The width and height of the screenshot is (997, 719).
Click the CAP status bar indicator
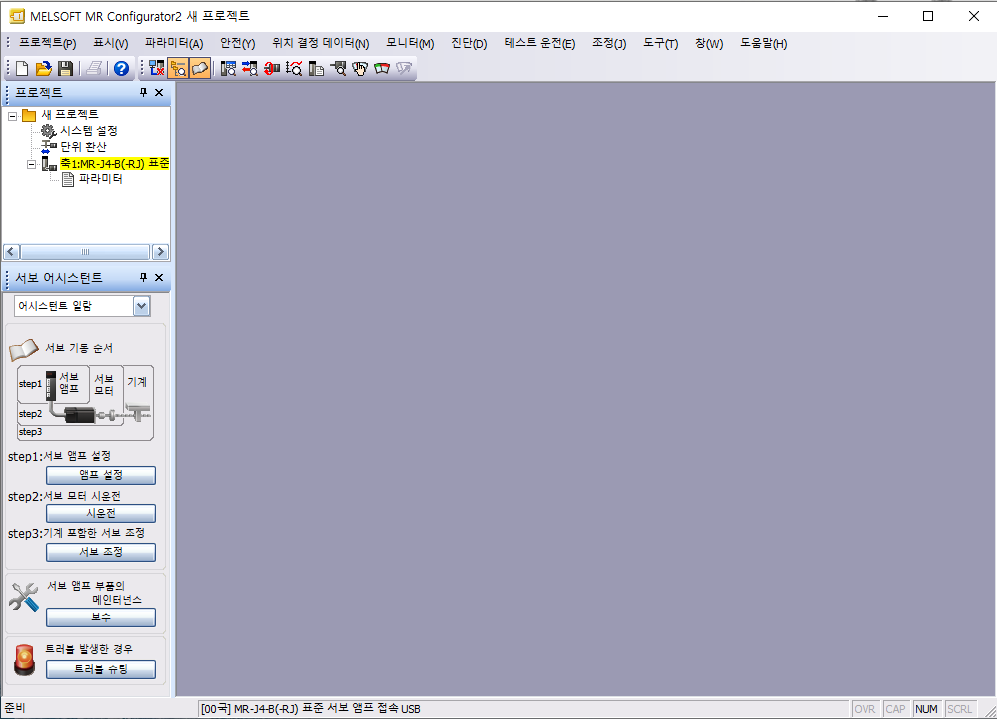point(895,709)
